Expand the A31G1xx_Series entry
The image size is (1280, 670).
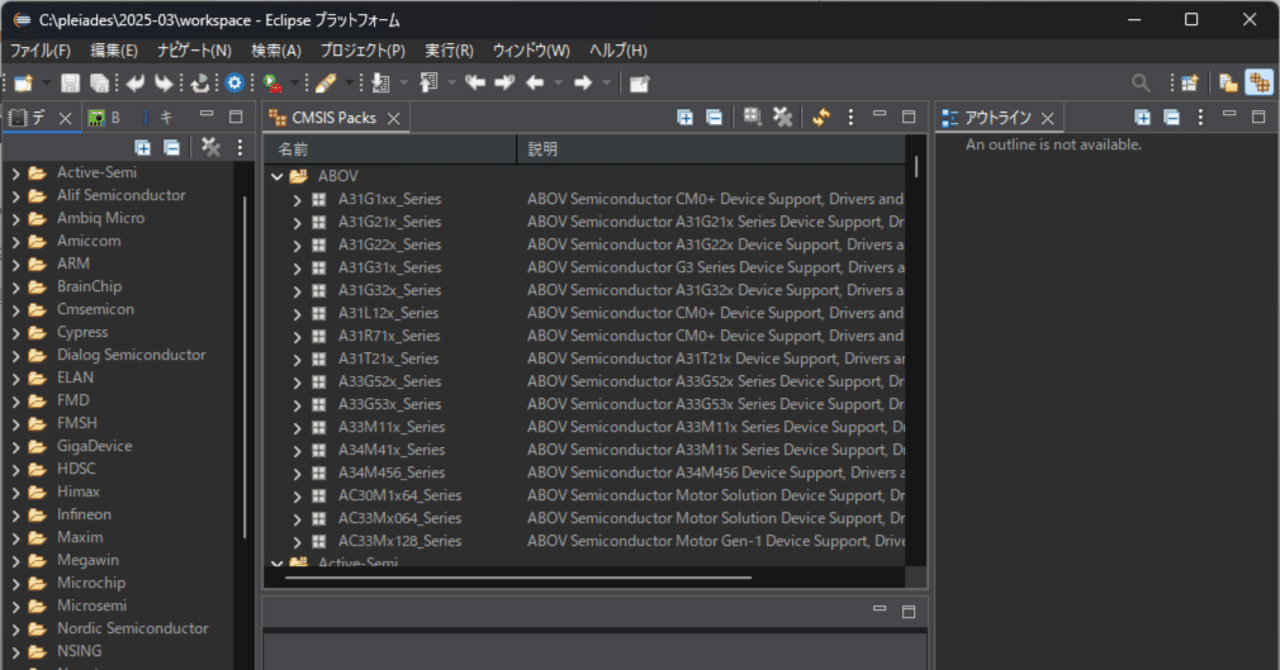297,198
